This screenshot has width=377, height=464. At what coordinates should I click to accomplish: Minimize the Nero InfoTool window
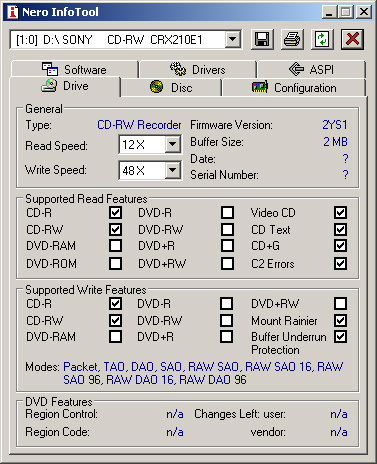329,12
